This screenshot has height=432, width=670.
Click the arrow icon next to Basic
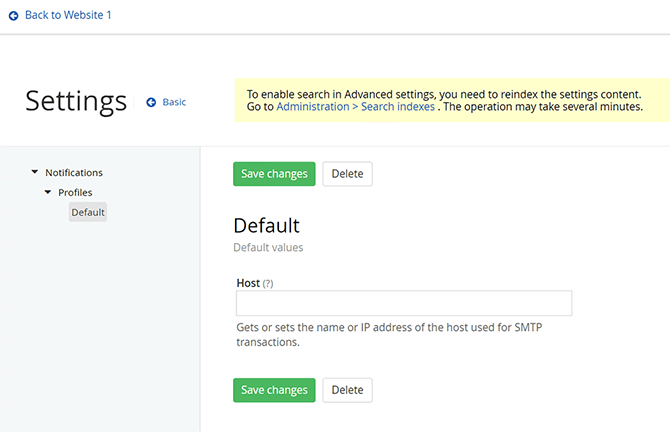151,102
